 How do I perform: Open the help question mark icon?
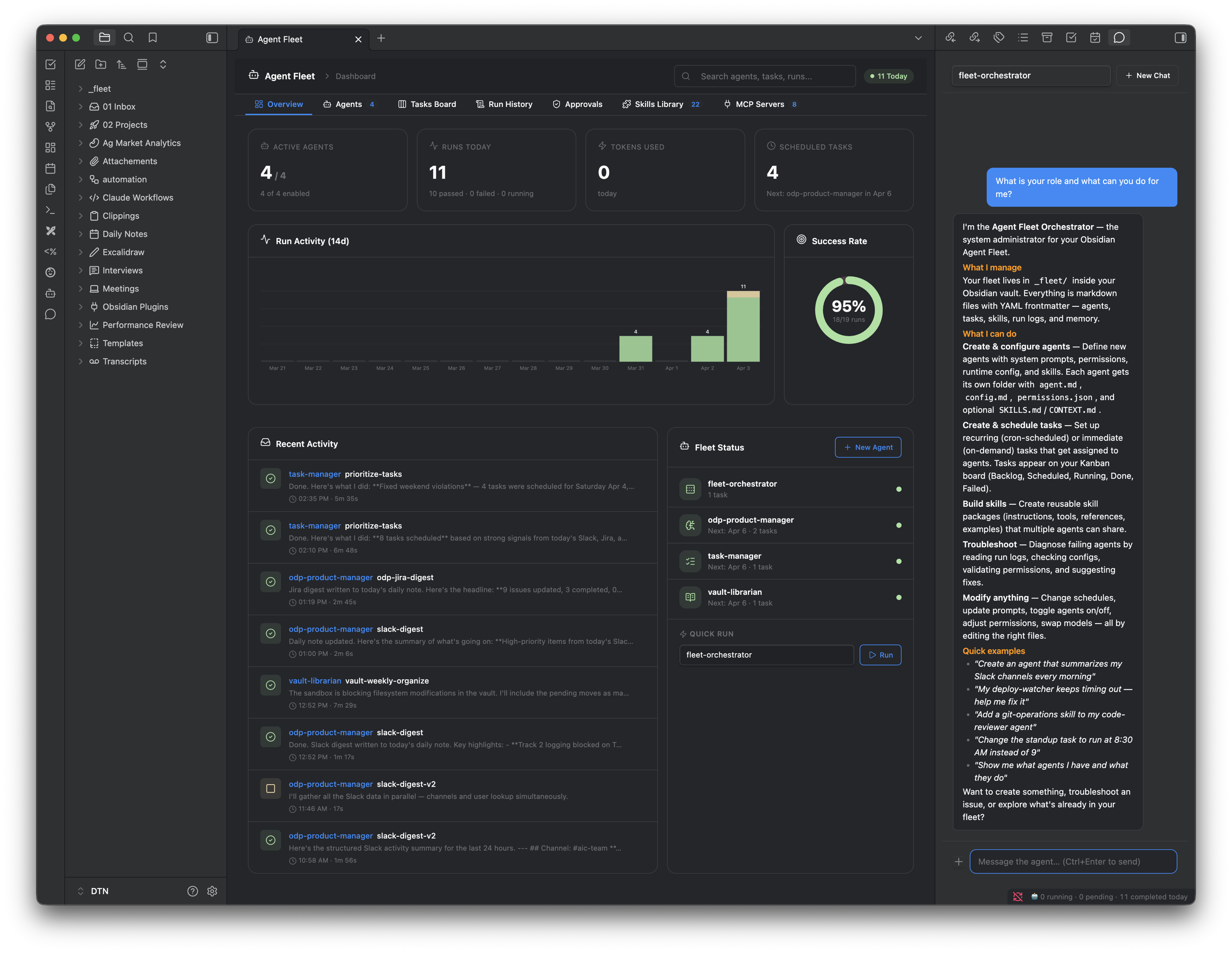(192, 891)
